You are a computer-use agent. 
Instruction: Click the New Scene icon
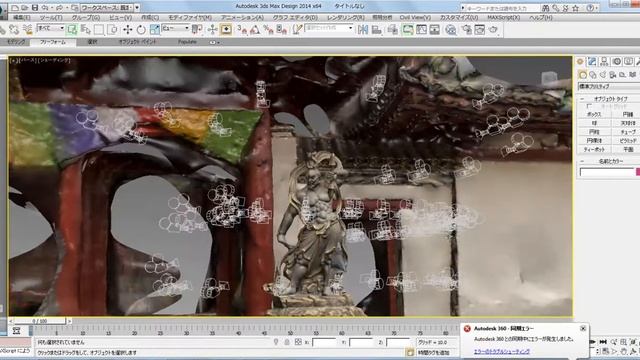(x=15, y=8)
